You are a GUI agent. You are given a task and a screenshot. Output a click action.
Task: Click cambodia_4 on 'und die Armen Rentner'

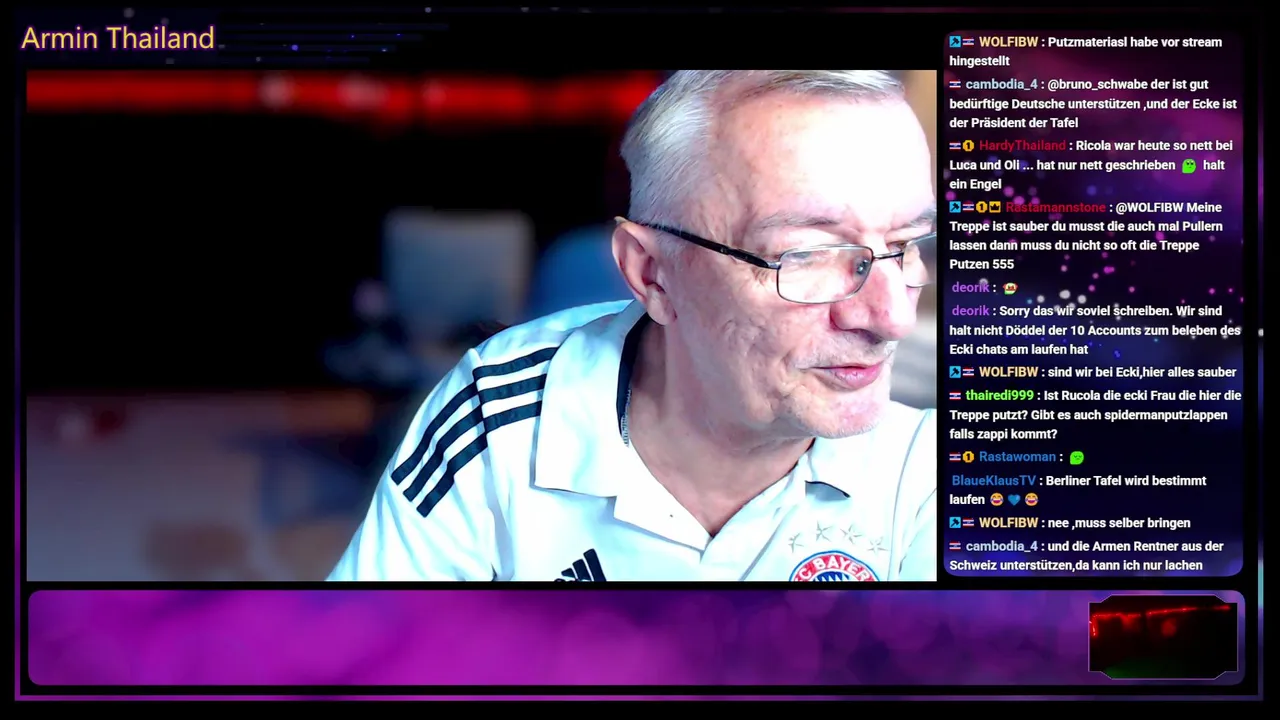(x=1002, y=547)
